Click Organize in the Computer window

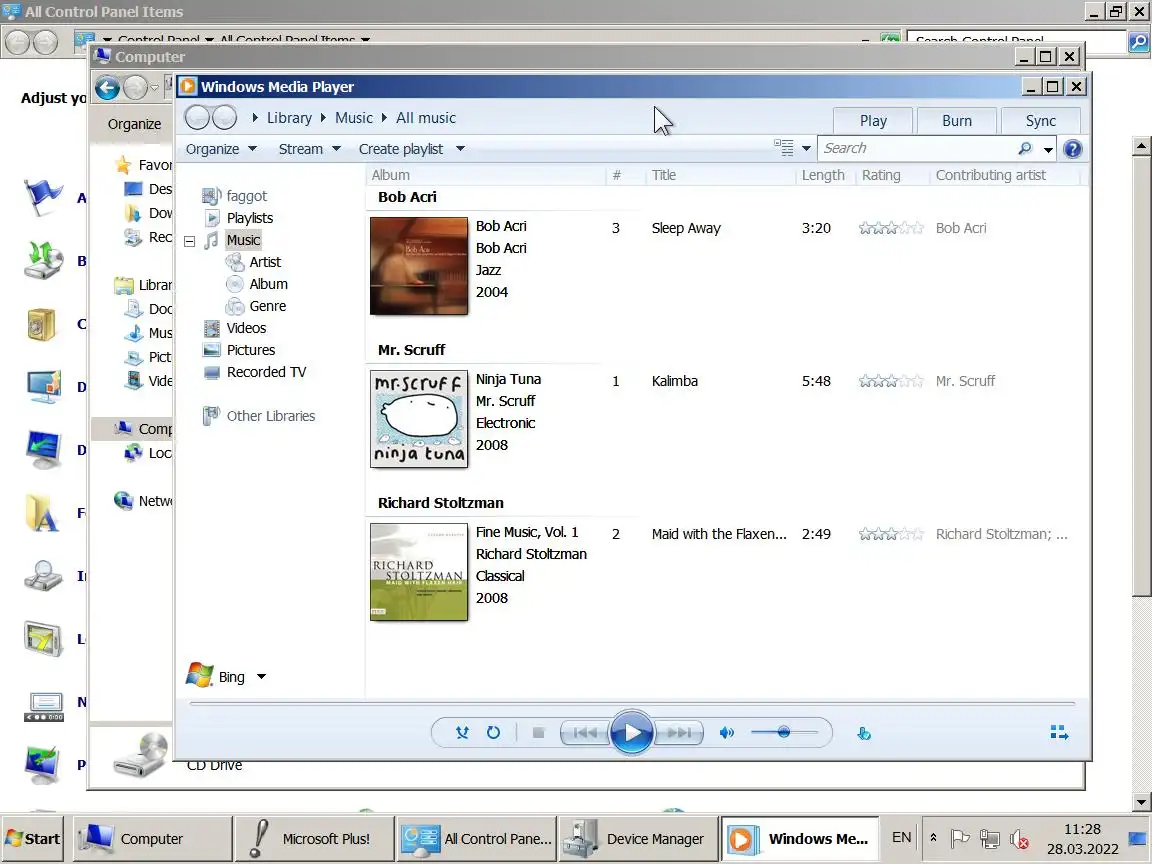134,124
